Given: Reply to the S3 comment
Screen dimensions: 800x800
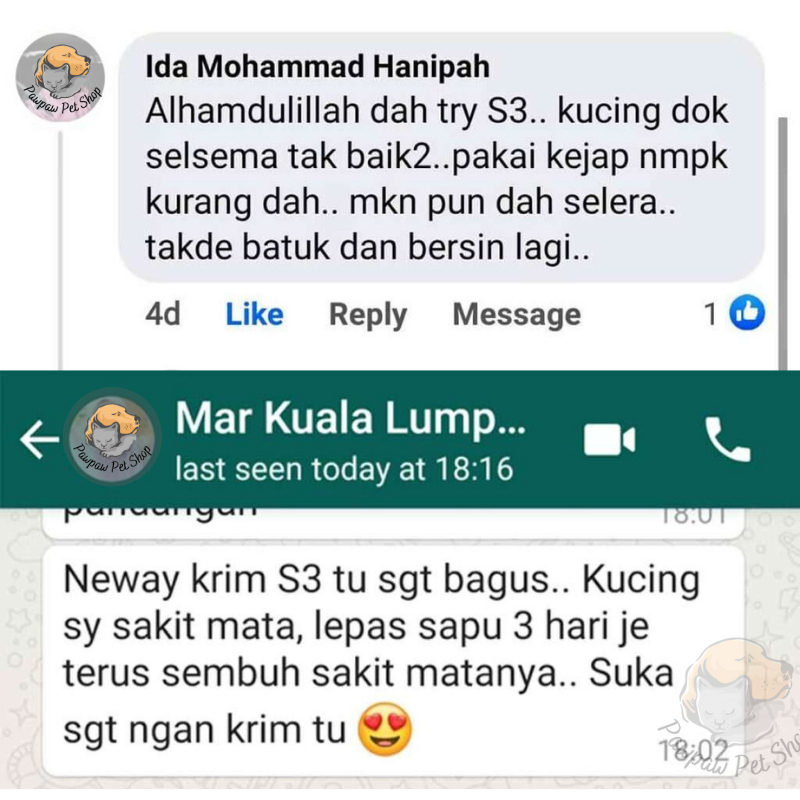Looking at the screenshot, I should 368,315.
